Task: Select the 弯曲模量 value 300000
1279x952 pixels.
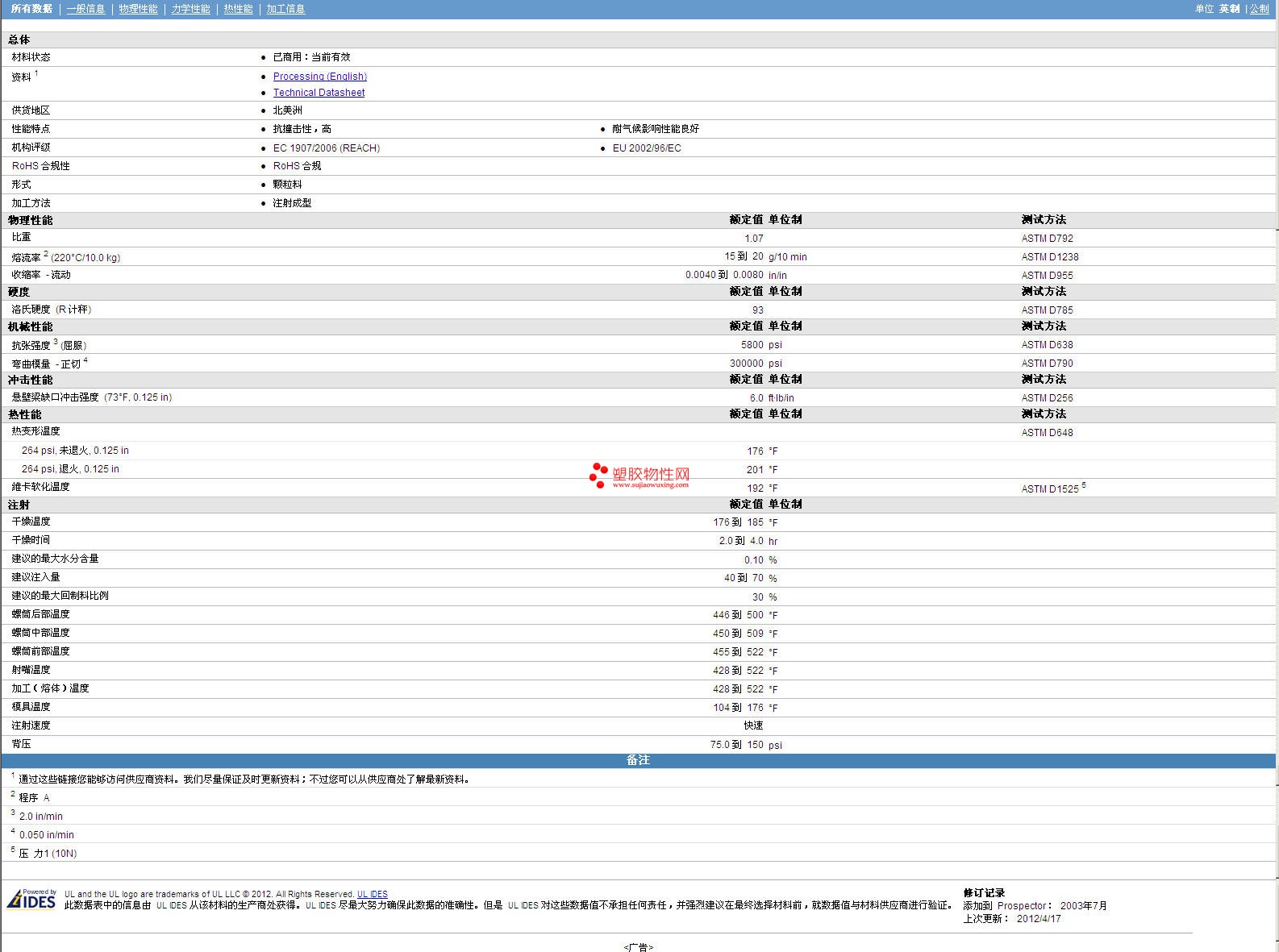Action: pos(747,364)
